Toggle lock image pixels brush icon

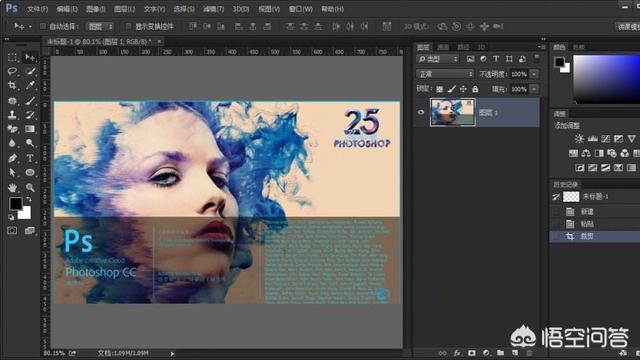pyautogui.click(x=451, y=89)
